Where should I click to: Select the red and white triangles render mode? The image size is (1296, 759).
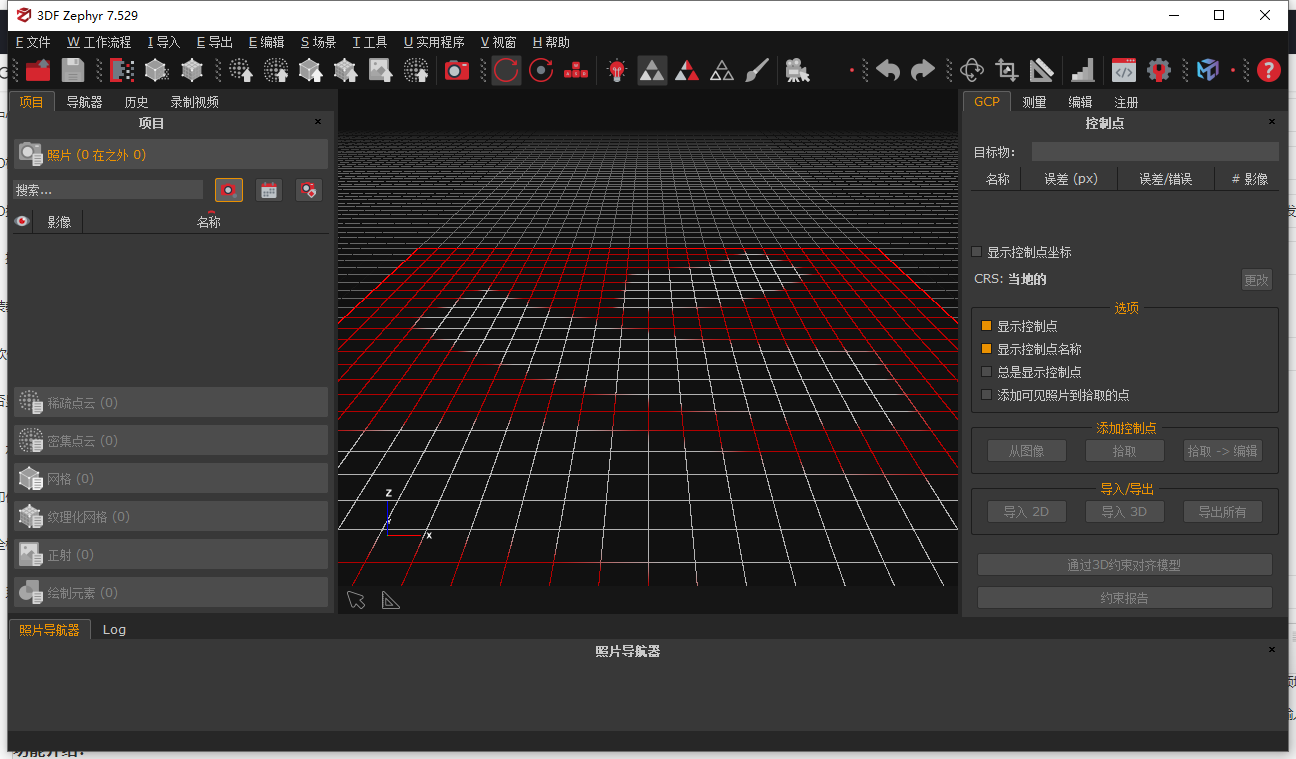[x=687, y=70]
